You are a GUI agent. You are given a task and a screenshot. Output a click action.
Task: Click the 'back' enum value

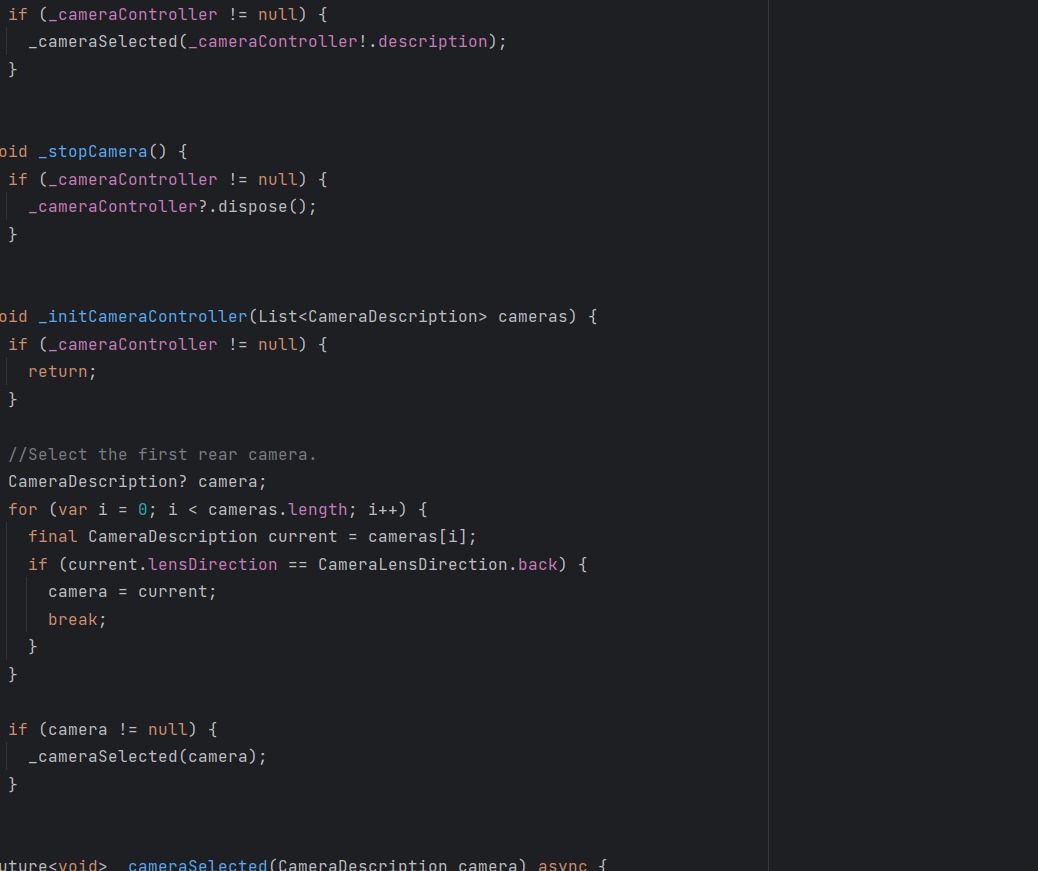pyautogui.click(x=538, y=565)
